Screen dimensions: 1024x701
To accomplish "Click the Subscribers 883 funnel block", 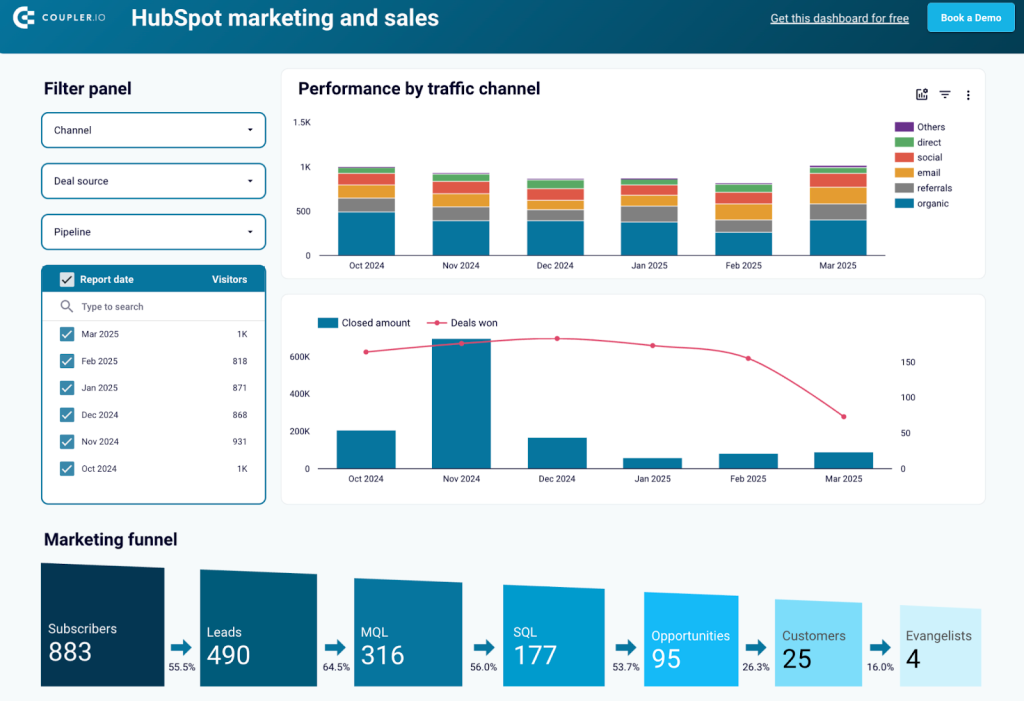I will [x=103, y=625].
